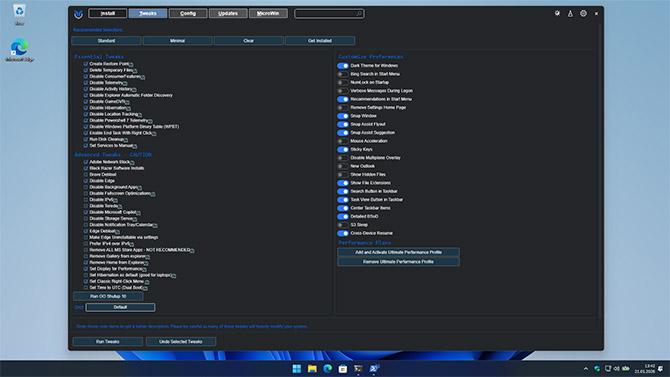670x377 pixels.
Task: Open the notifications bell in the tray
Action: click(x=661, y=368)
